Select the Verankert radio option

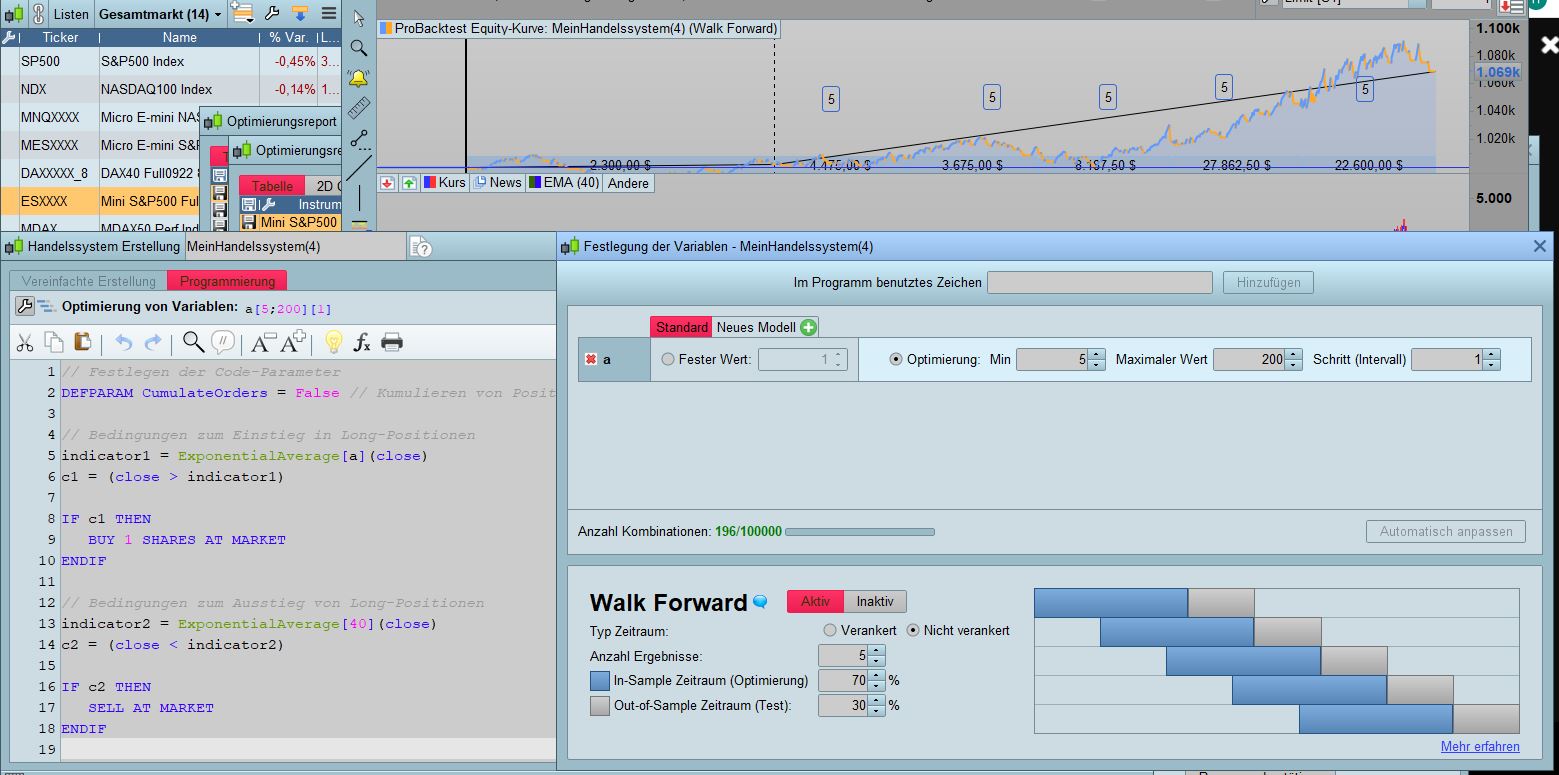[829, 631]
